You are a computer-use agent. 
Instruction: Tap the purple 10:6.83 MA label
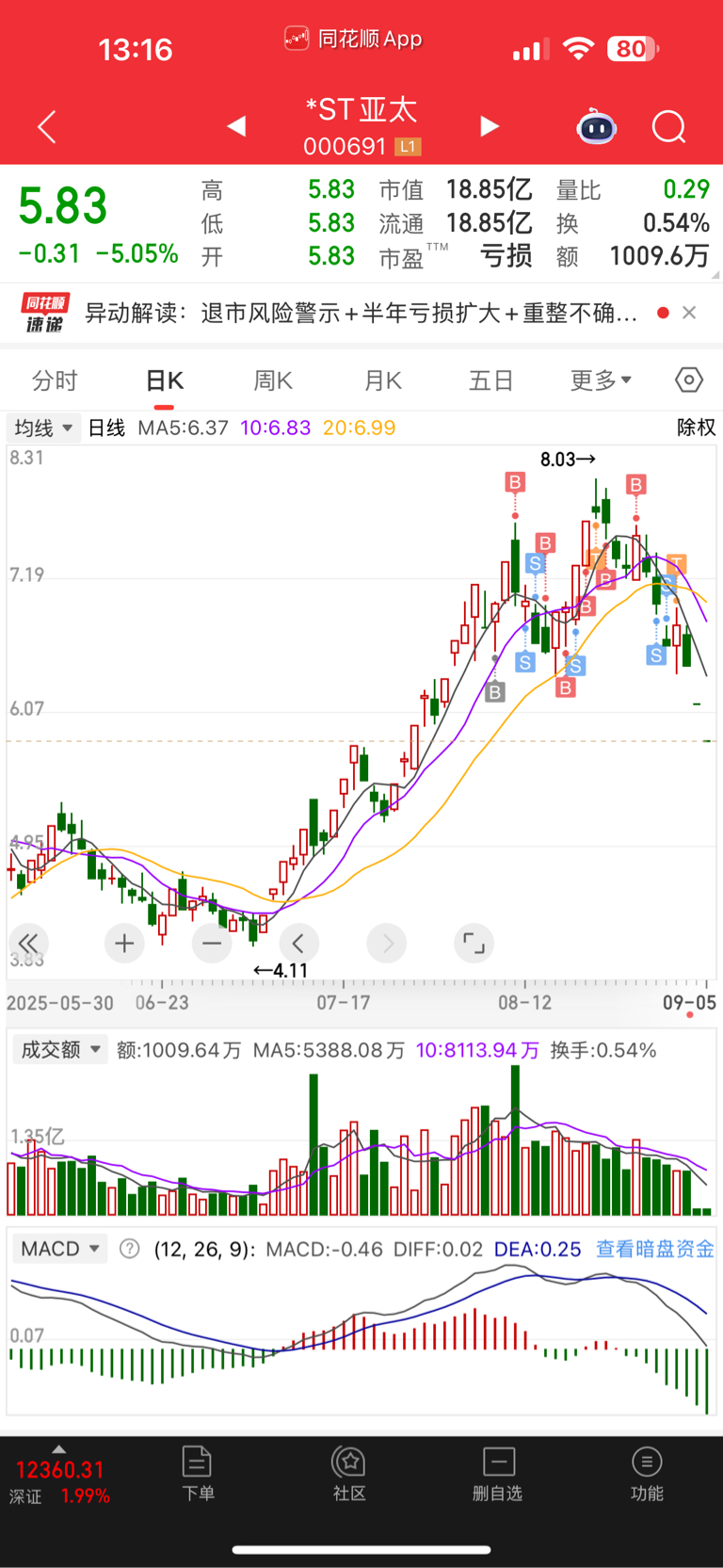(275, 428)
